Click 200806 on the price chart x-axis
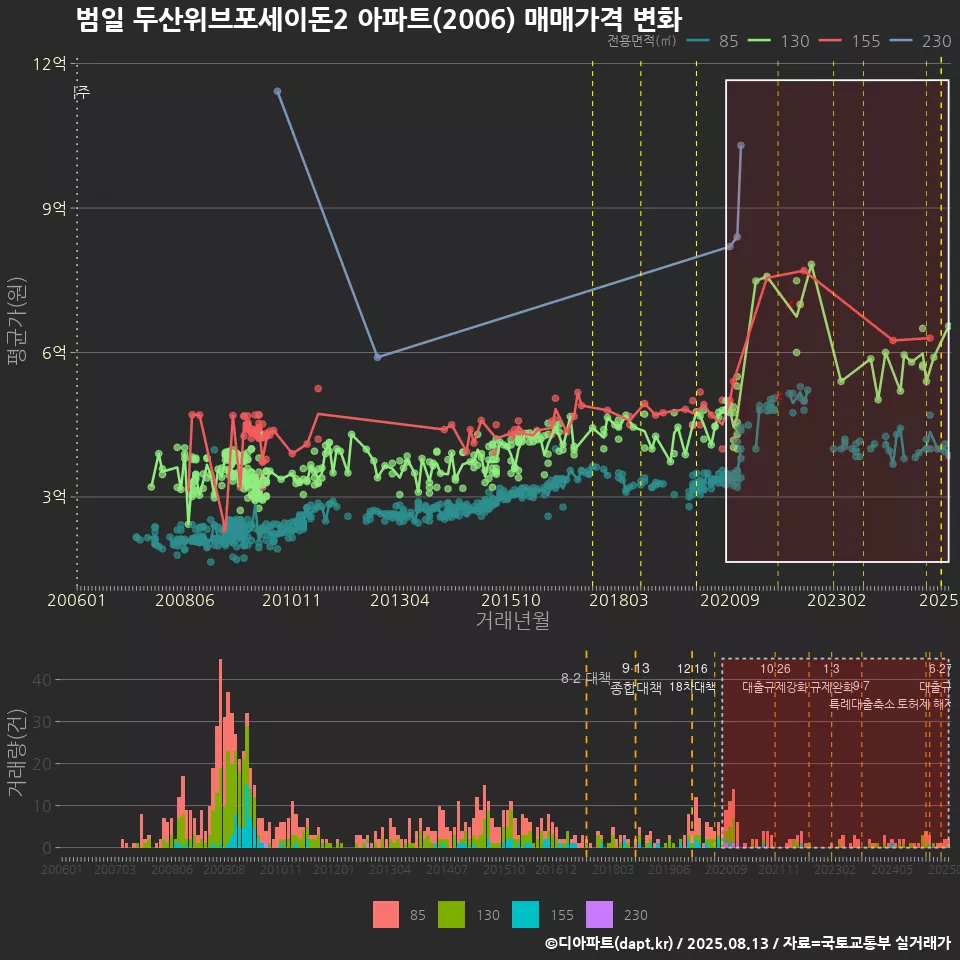 point(185,600)
